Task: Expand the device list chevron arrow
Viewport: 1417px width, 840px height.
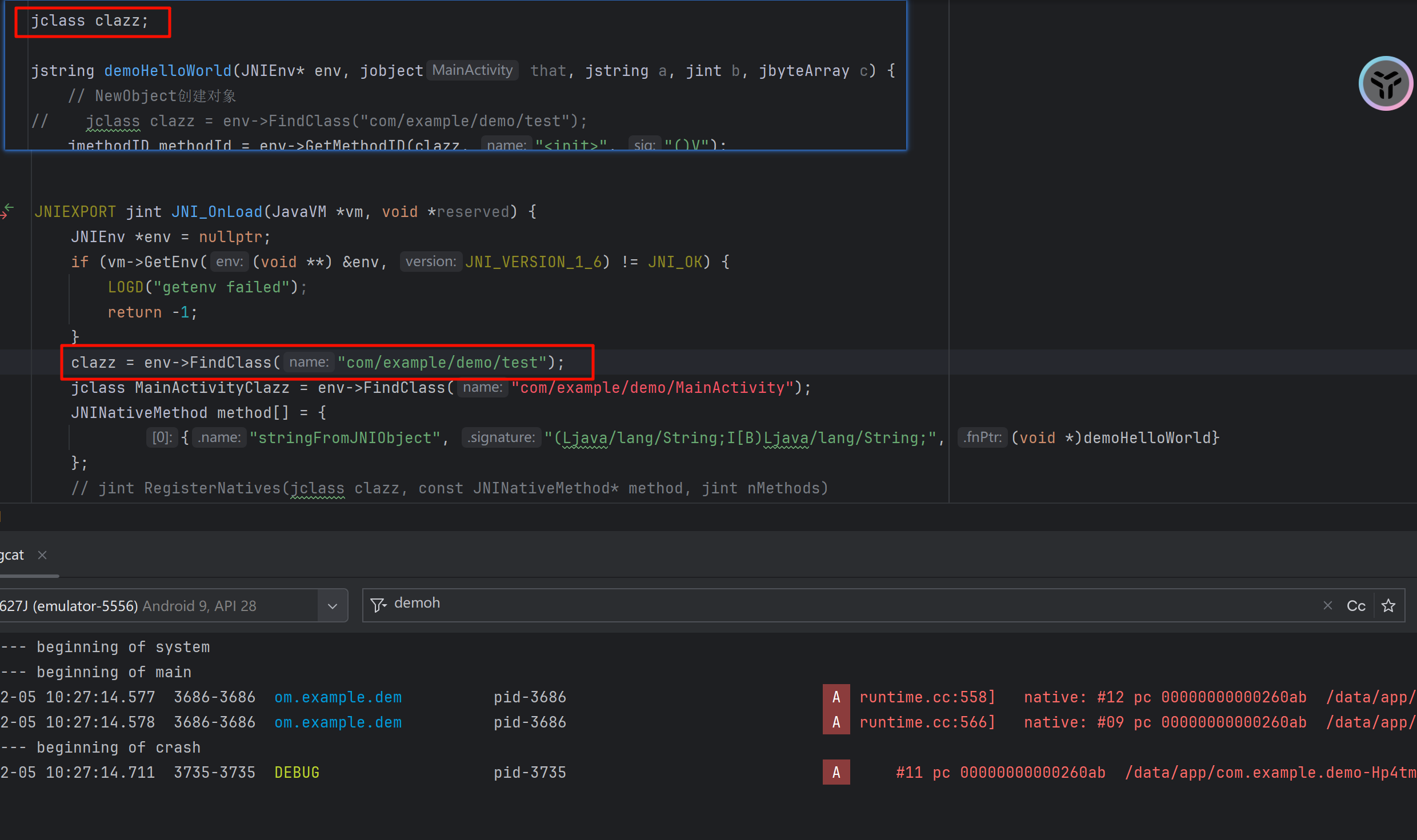Action: (333, 605)
